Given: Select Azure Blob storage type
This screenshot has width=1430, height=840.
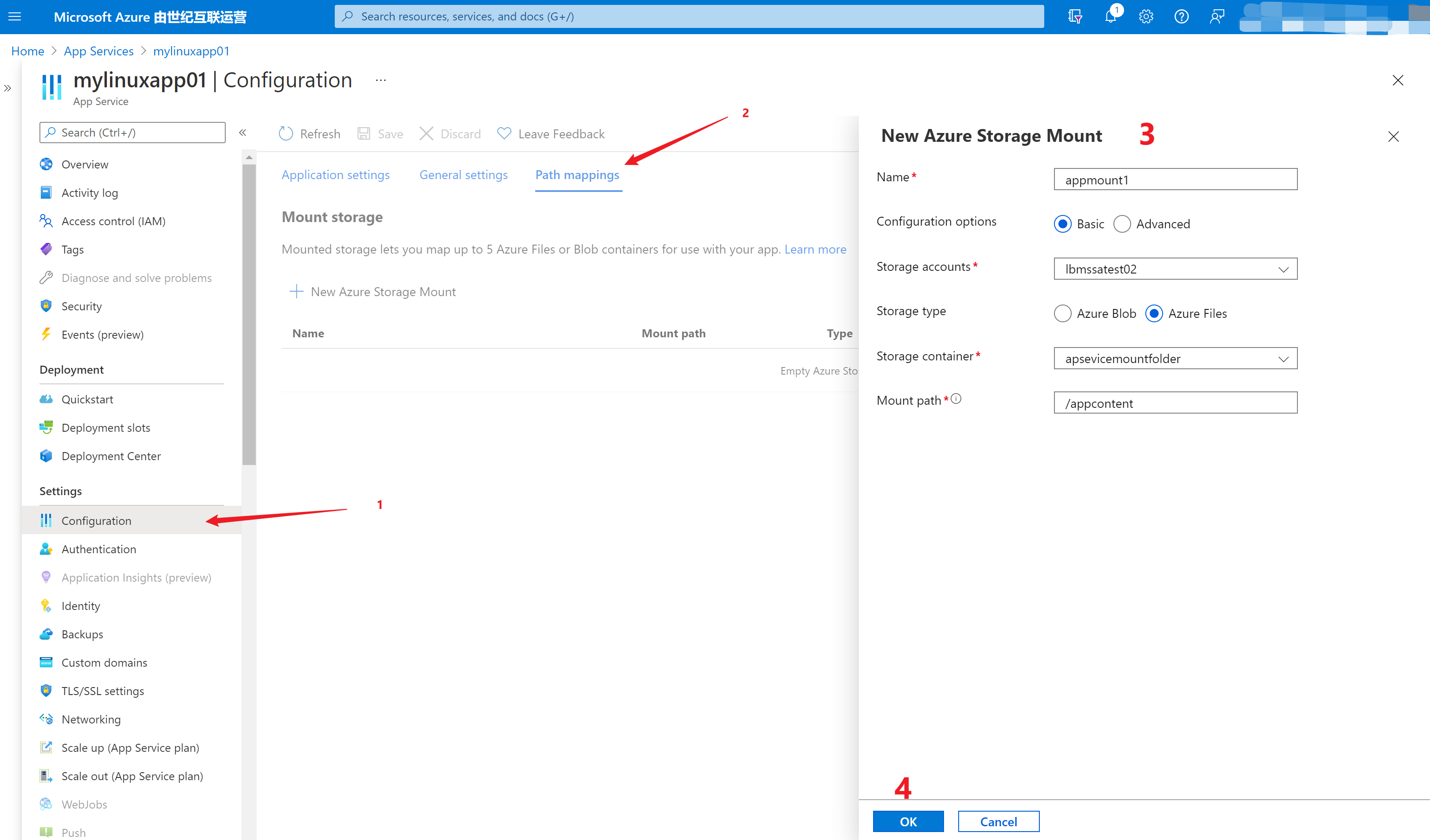Looking at the screenshot, I should pyautogui.click(x=1062, y=314).
